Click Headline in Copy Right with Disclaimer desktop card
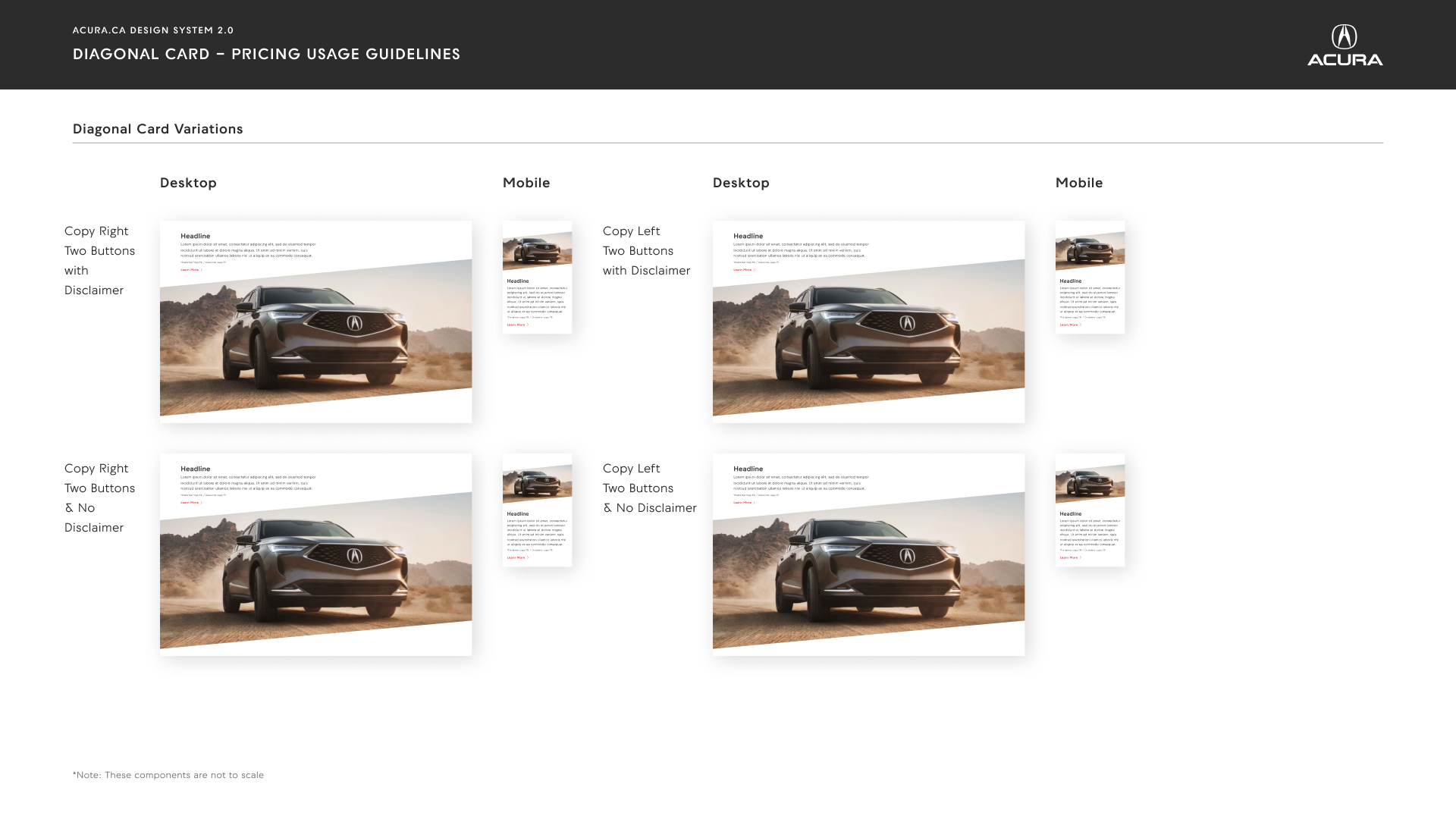The image size is (1456, 819). pos(195,237)
